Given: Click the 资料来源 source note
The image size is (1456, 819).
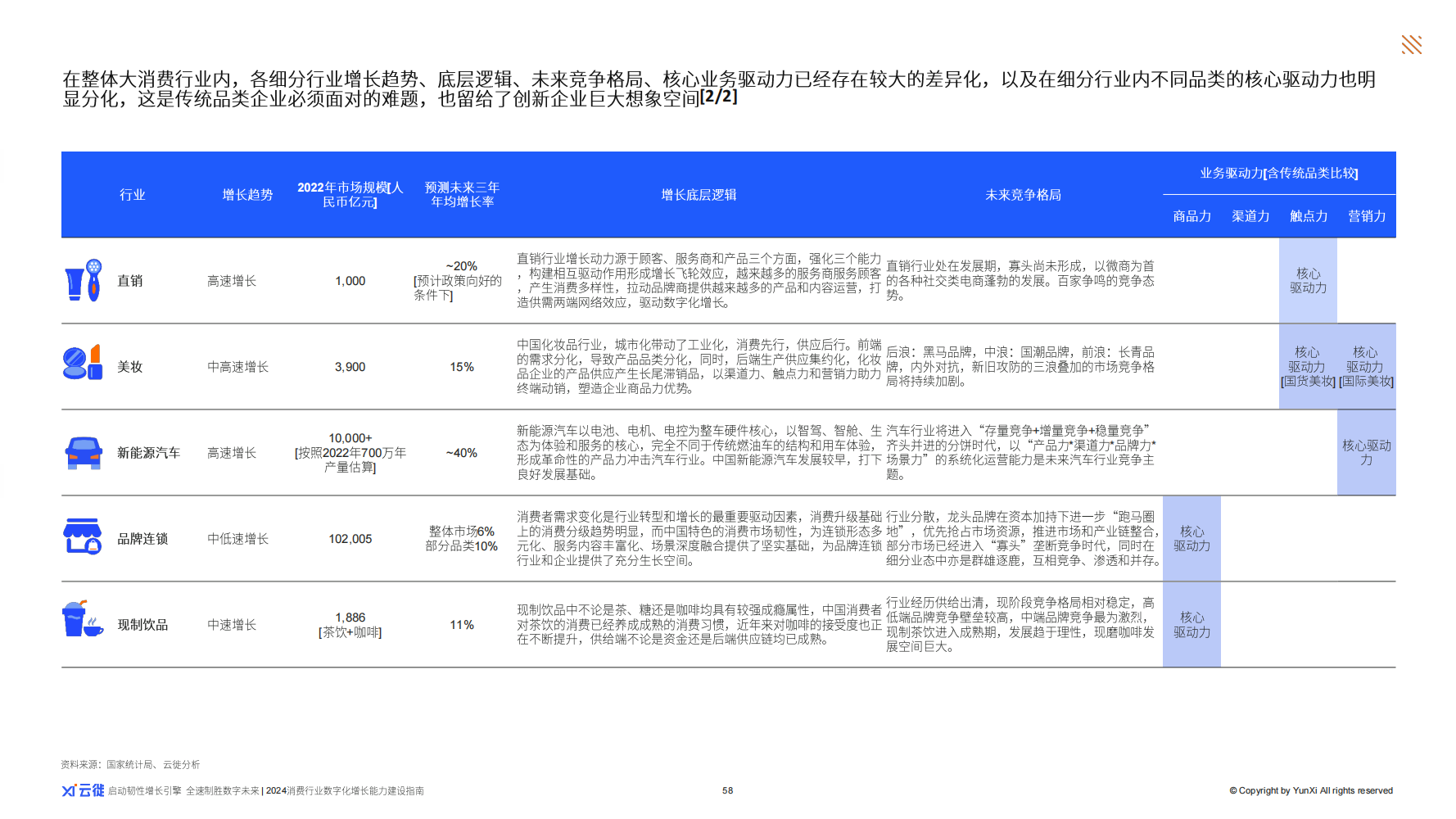Looking at the screenshot, I should [130, 764].
